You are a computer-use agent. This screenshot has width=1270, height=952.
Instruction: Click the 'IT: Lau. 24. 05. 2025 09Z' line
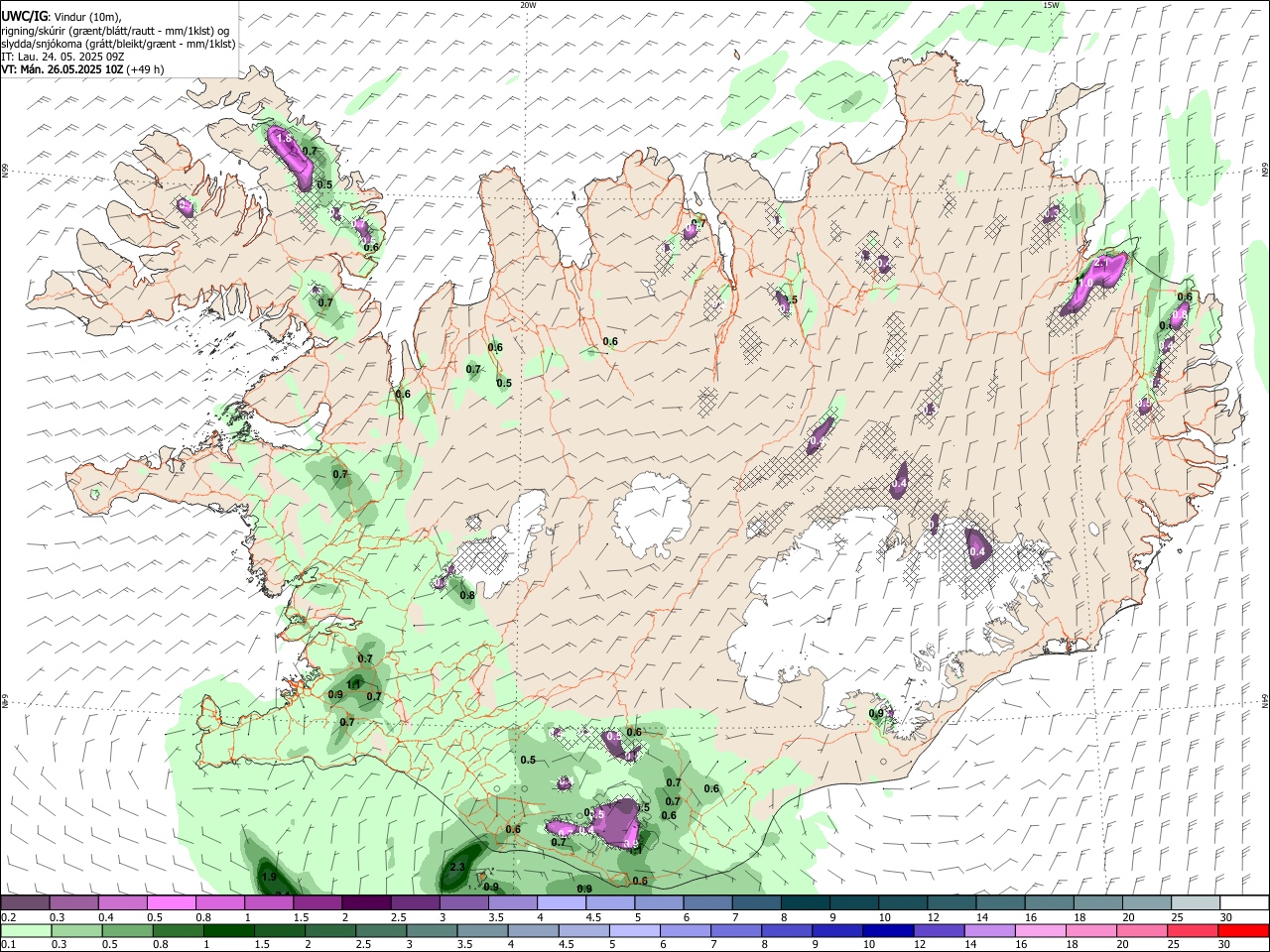click(x=63, y=57)
